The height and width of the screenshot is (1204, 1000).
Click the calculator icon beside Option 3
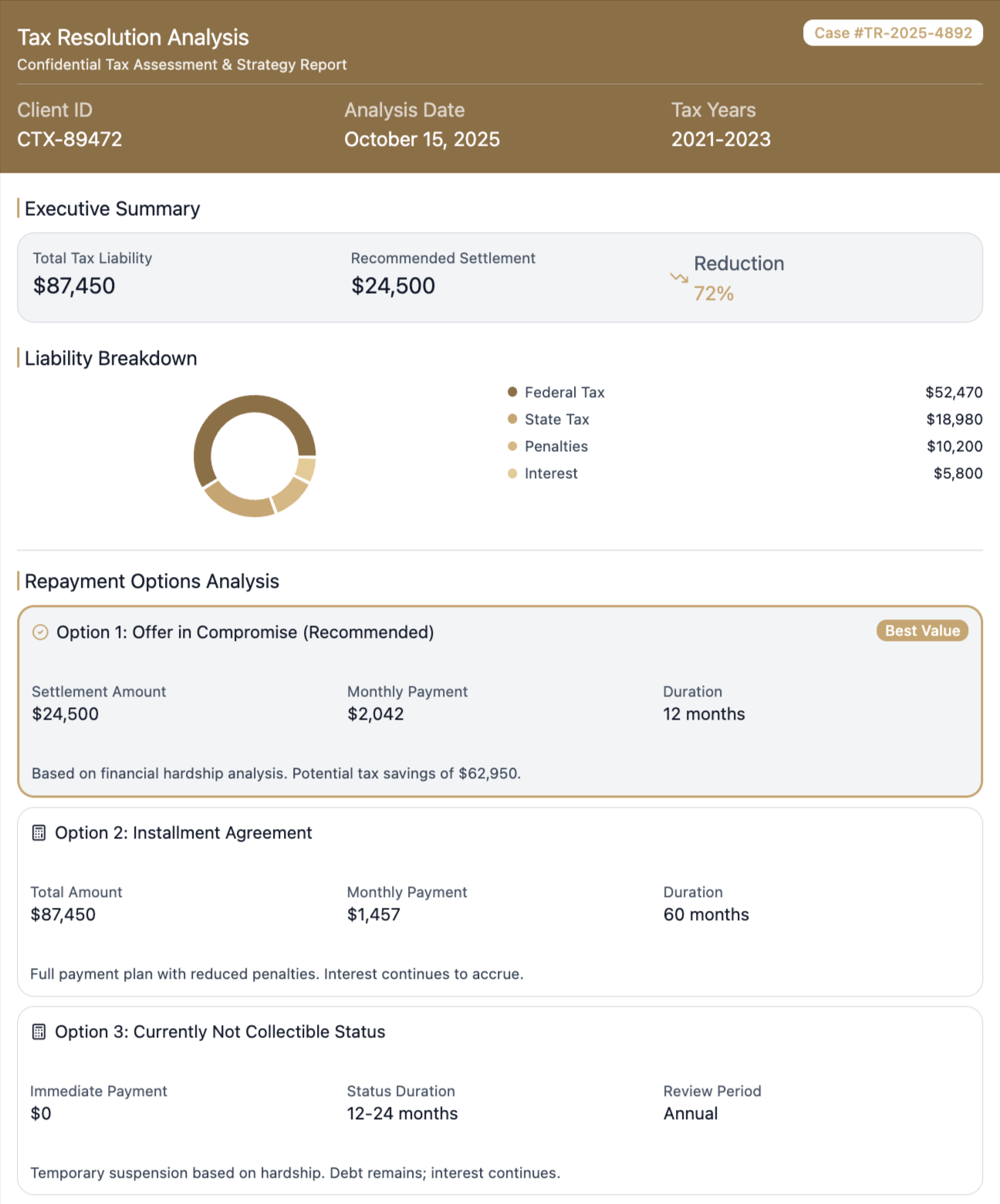click(x=39, y=1031)
